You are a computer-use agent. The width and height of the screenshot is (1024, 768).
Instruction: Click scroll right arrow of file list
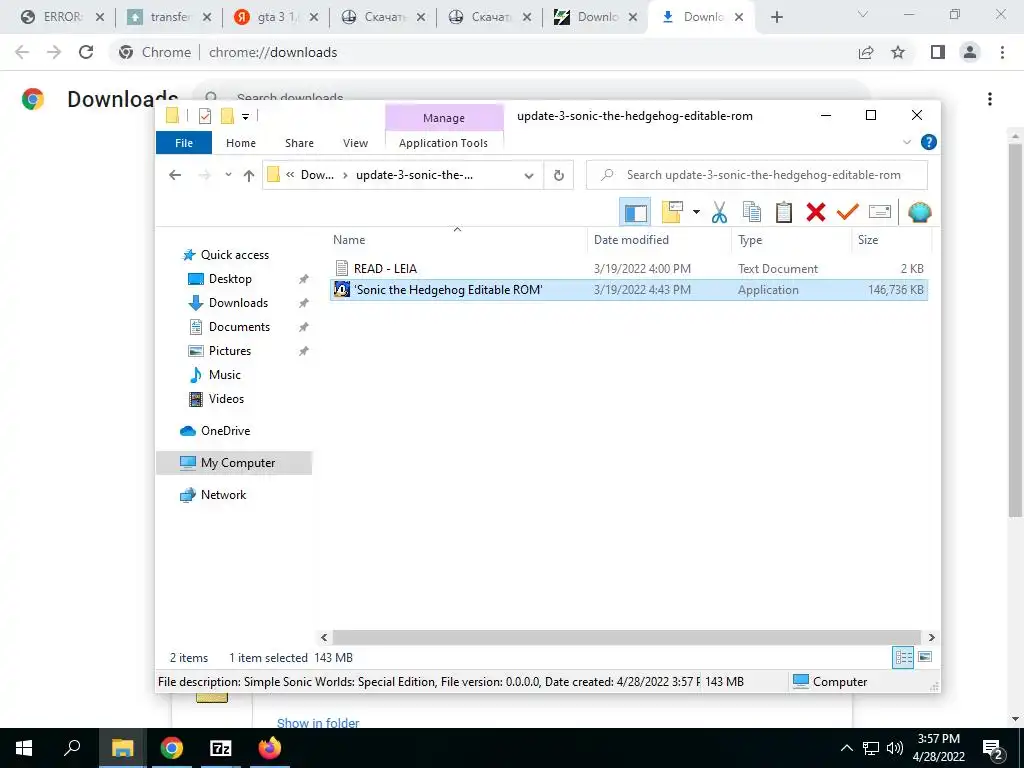click(x=931, y=637)
